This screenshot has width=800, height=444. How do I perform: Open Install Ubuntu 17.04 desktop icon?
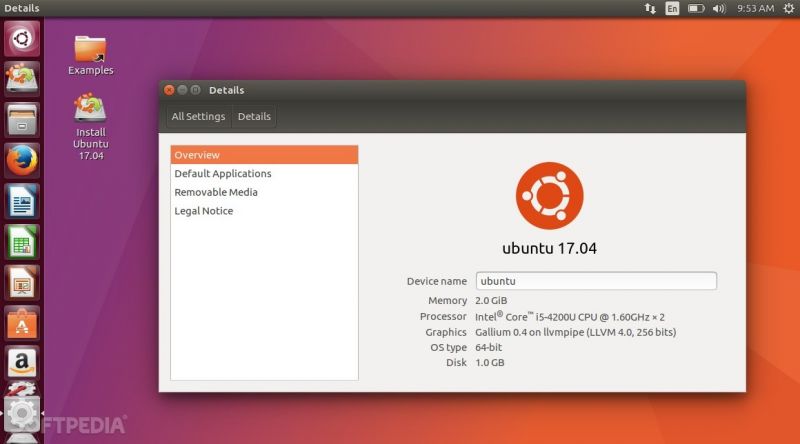pos(90,127)
